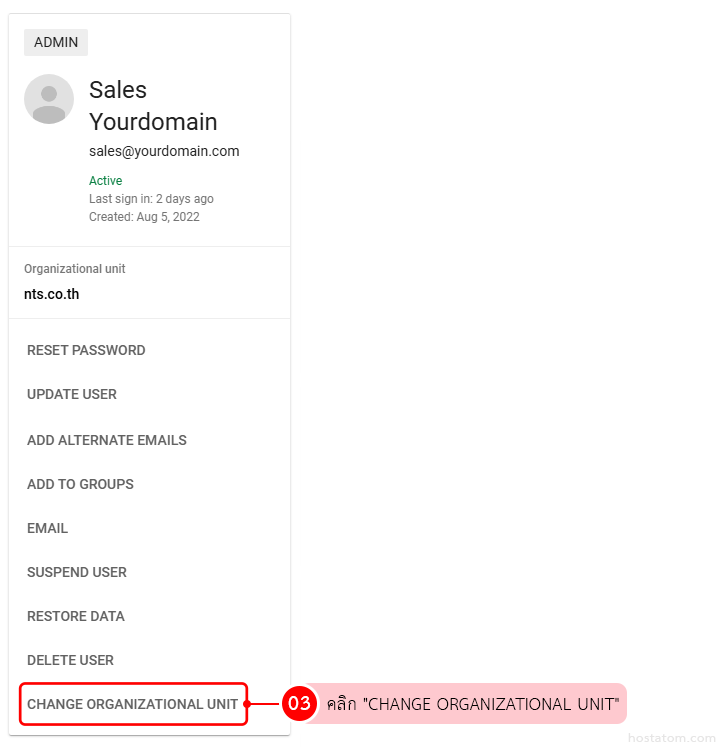Click the Created Aug 5, 2022 text
This screenshot has height=747, width=720.
tap(144, 217)
